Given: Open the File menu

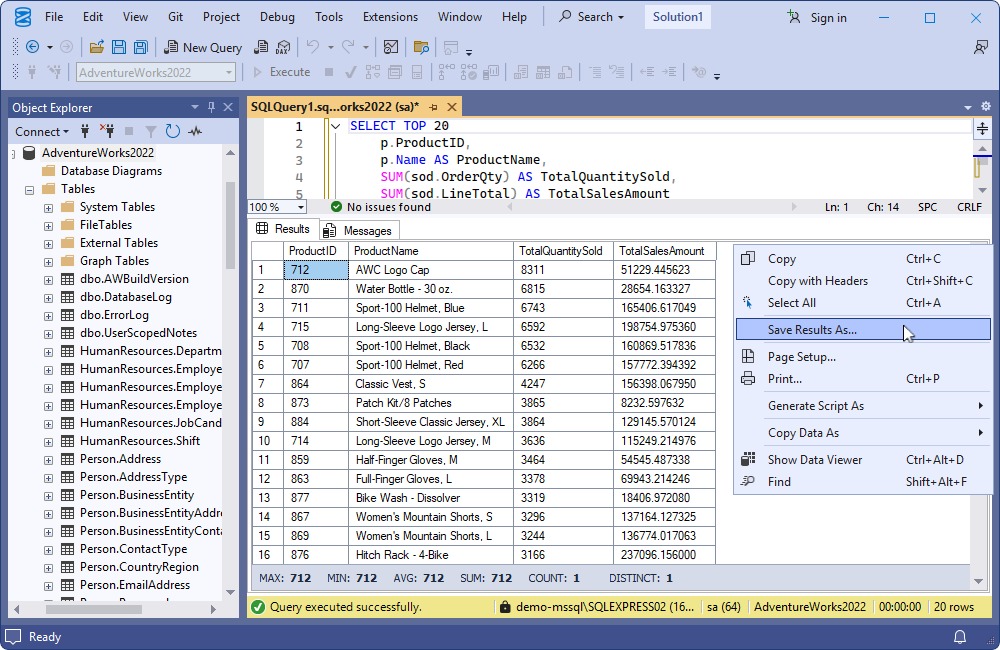Looking at the screenshot, I should (x=54, y=17).
